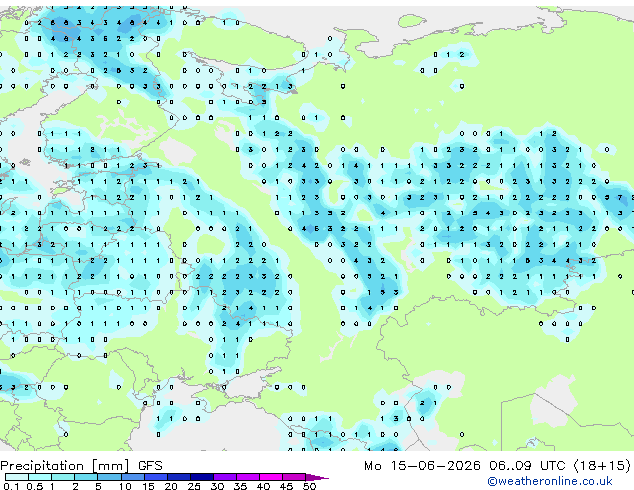Click the legend label "0.1"

11,486
